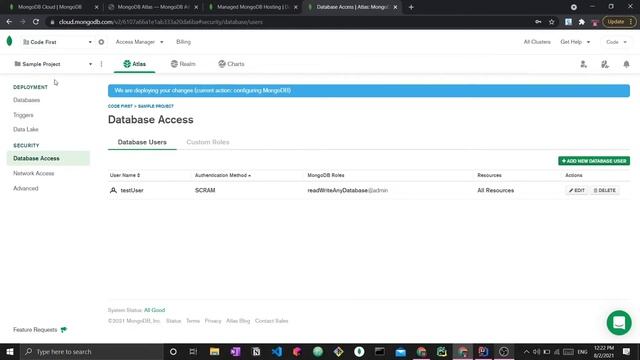Open the Access Manager dropdown
The width and height of the screenshot is (640, 360).
[x=140, y=42]
